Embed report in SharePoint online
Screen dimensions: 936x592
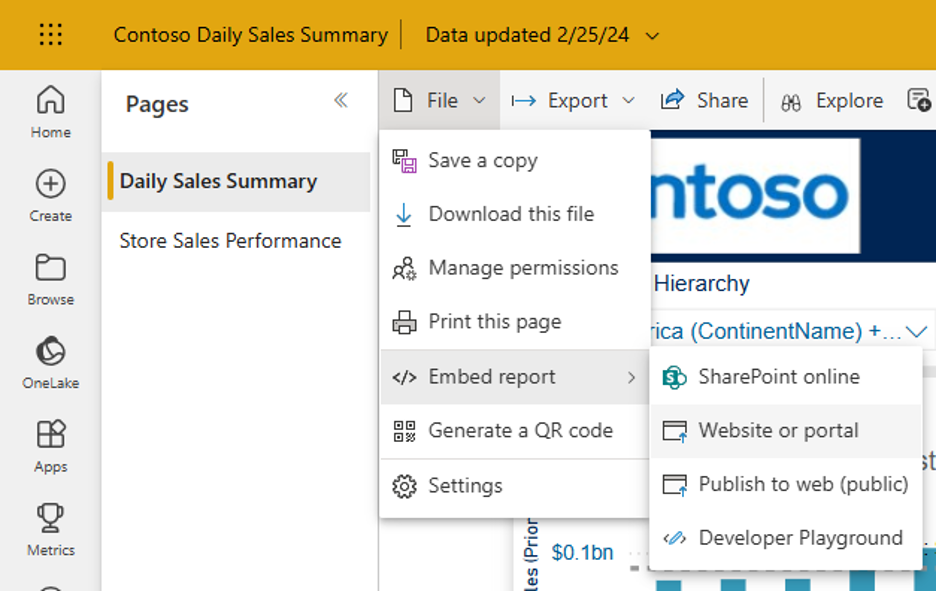point(786,377)
